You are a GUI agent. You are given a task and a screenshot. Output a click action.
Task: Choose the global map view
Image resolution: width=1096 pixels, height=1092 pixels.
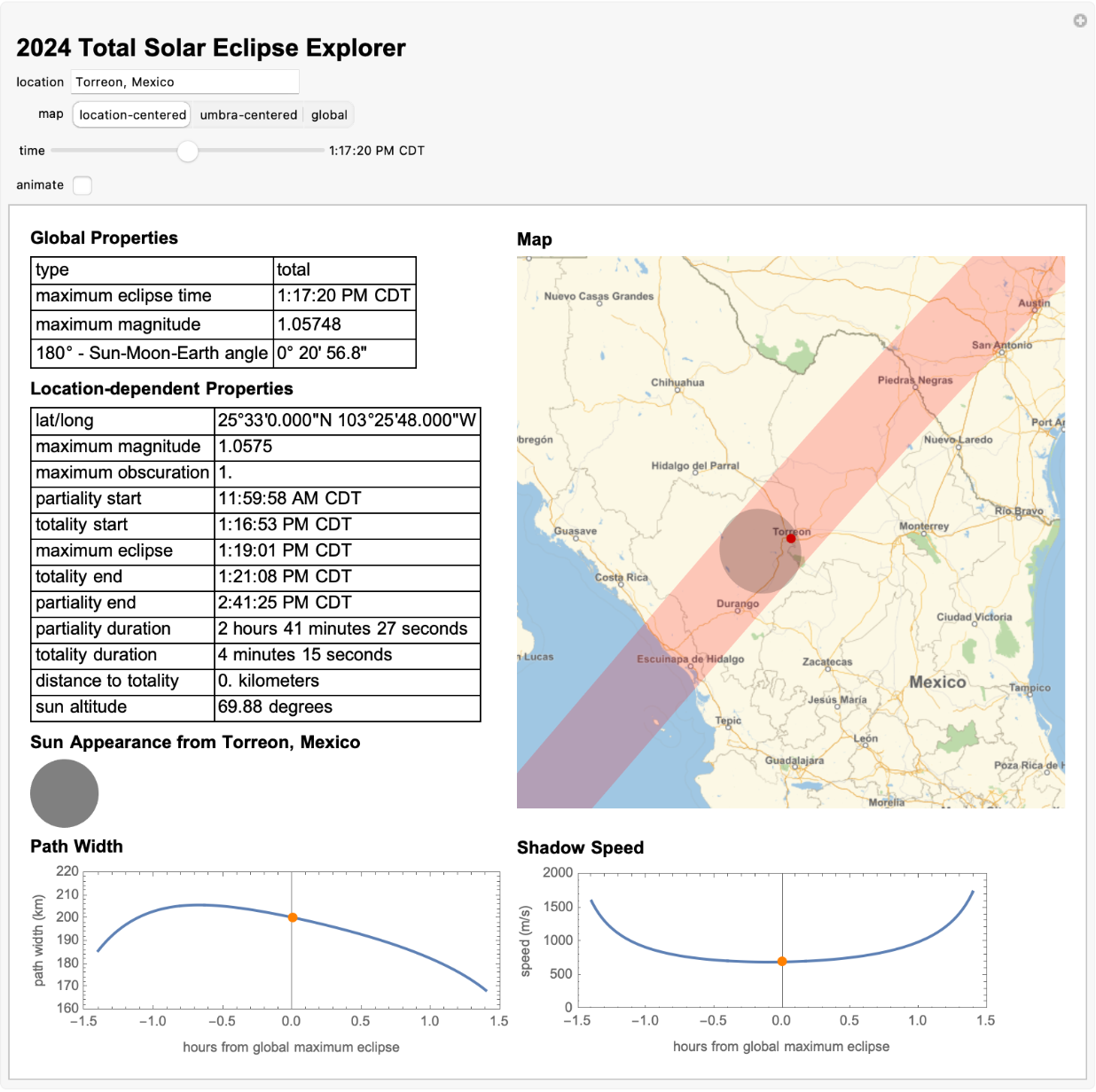click(329, 115)
